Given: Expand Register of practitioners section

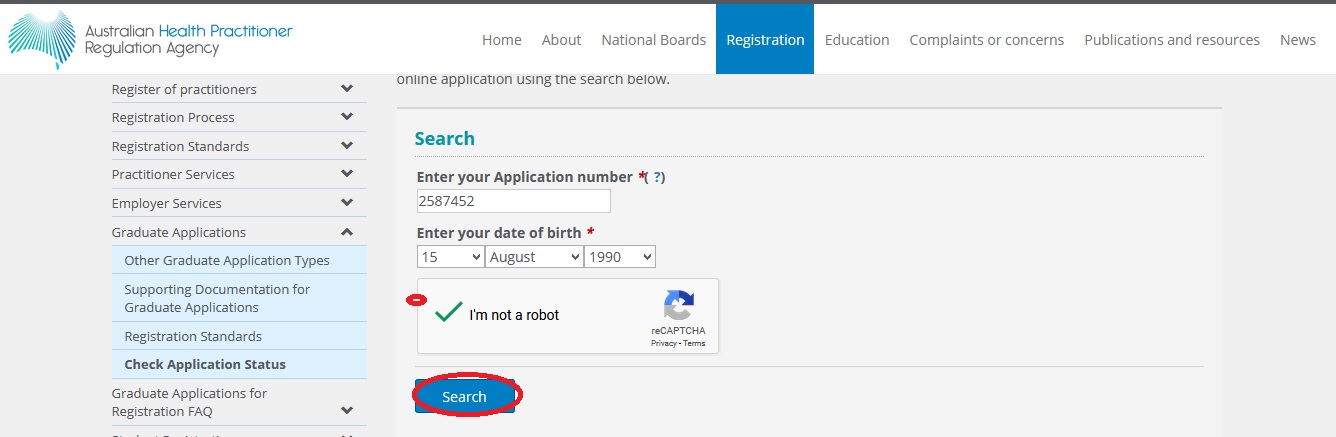Looking at the screenshot, I should click(x=347, y=89).
